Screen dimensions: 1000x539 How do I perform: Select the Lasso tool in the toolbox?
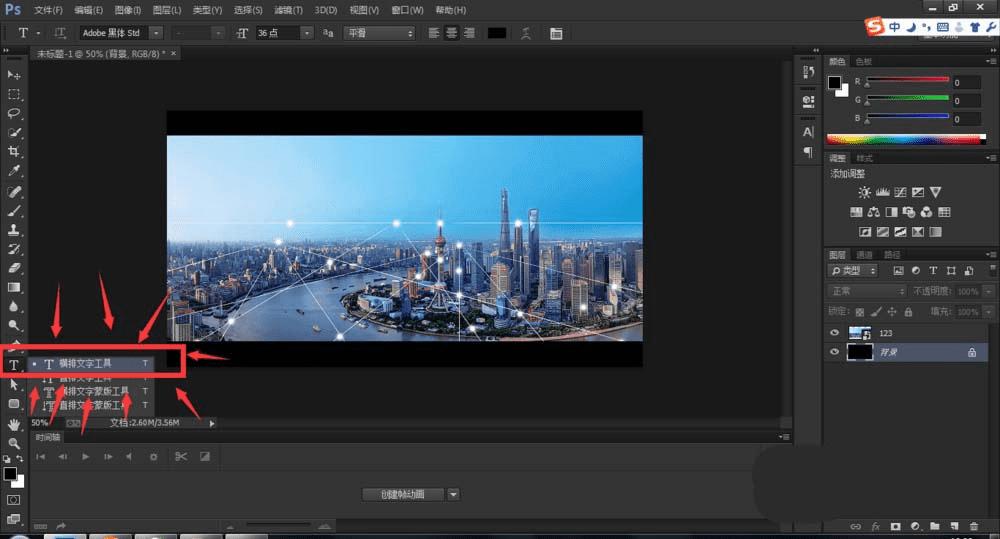(x=14, y=113)
